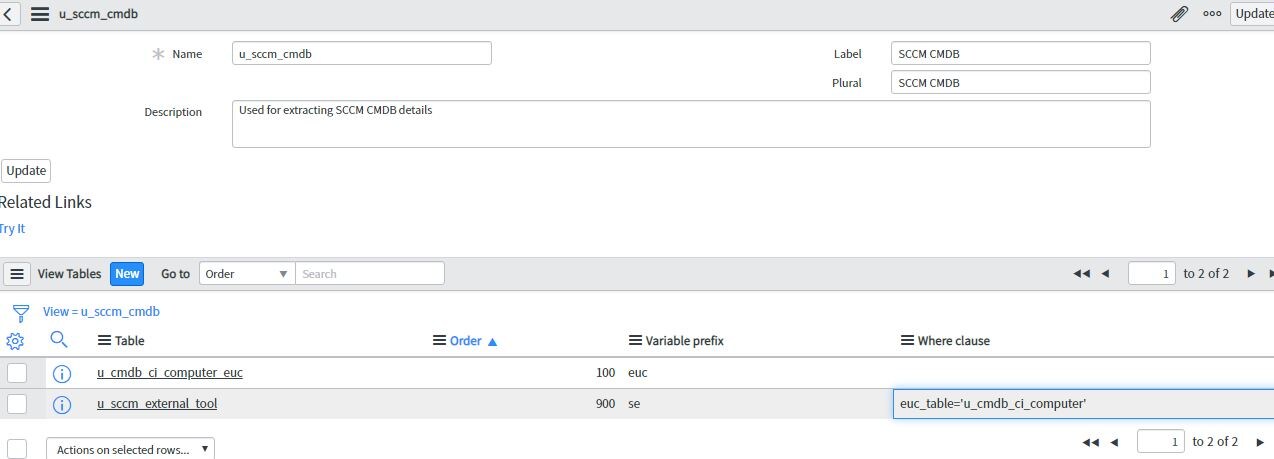
Task: Open the Where clause column menu icon
Action: click(908, 340)
